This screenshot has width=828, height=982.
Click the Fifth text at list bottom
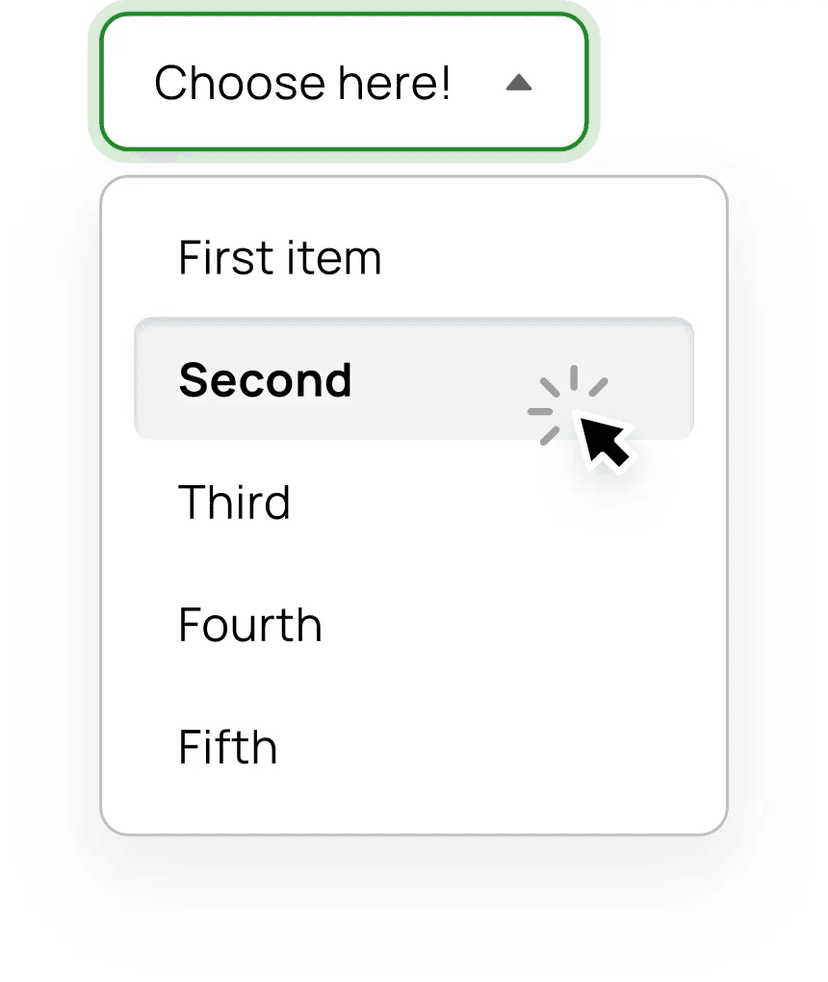point(227,746)
